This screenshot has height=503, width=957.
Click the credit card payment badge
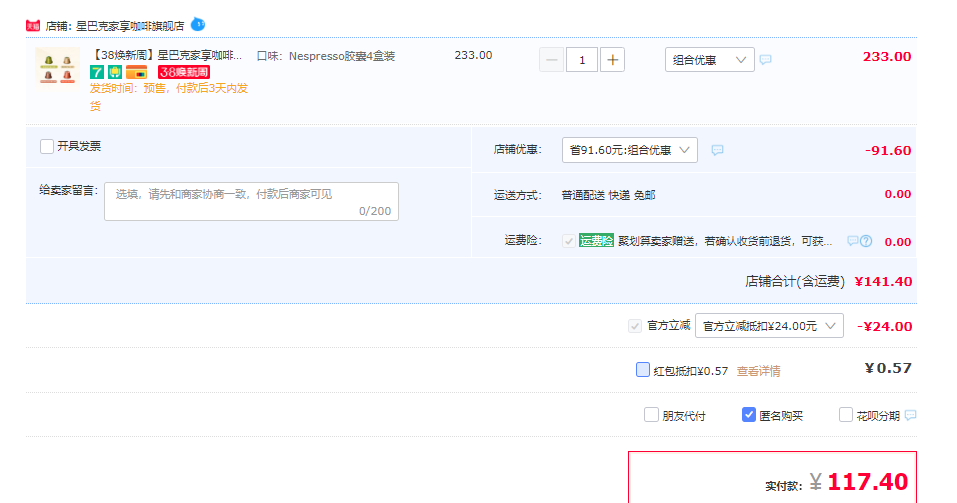(x=137, y=73)
